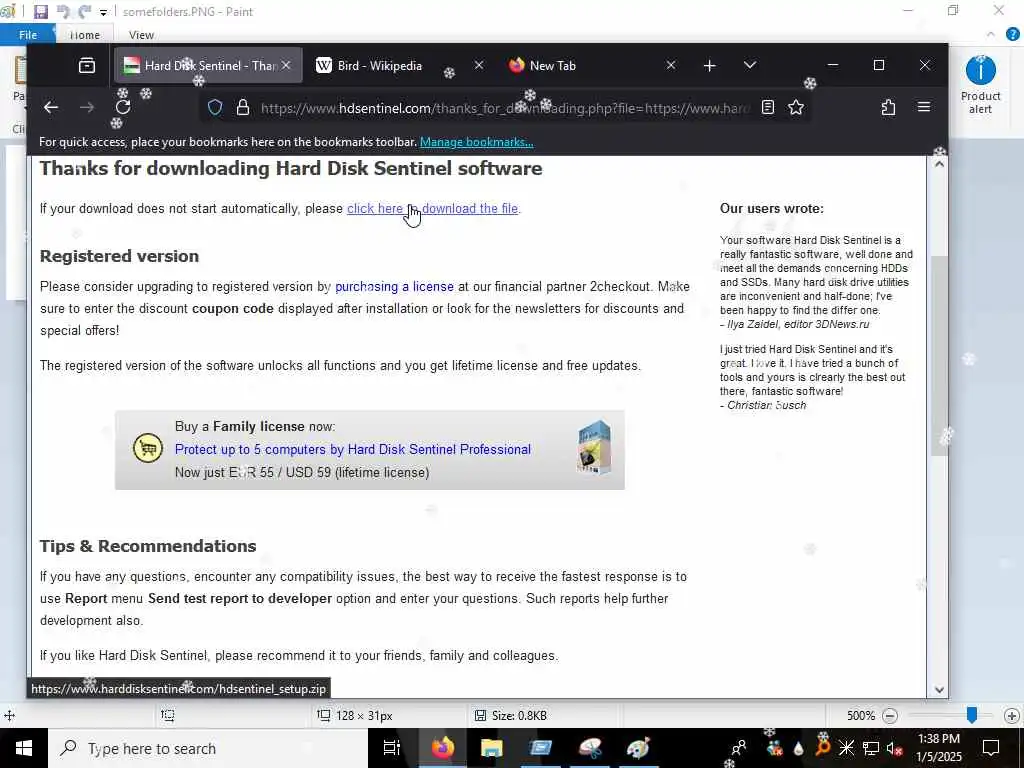This screenshot has height=768, width=1024.
Task: Open the Firefox hamburger application menu
Action: [923, 107]
